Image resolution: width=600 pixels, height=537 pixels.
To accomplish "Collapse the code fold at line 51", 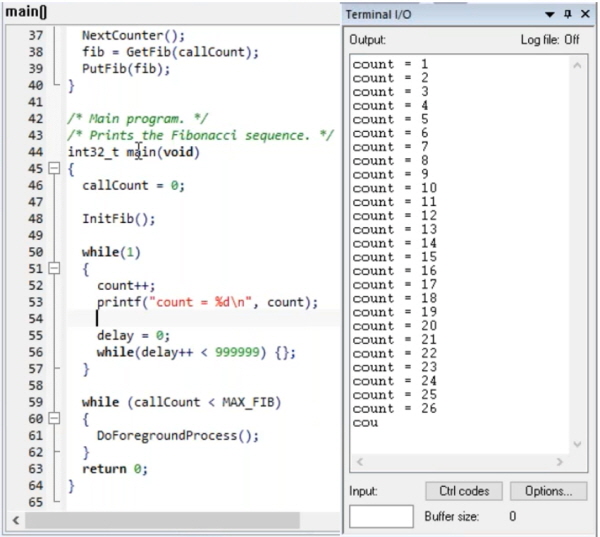I will [x=54, y=269].
